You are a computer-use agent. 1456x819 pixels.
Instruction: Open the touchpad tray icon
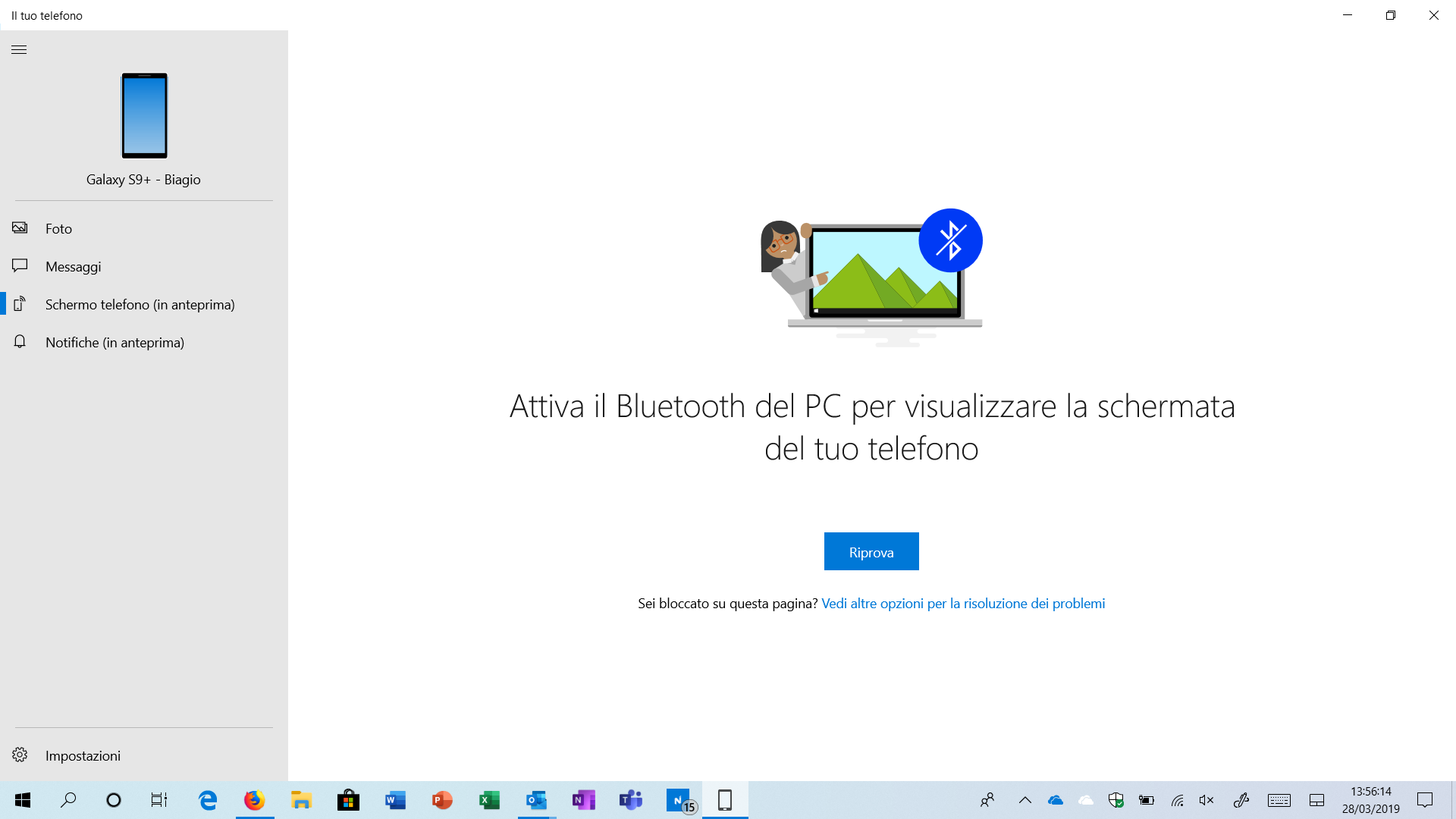click(x=1317, y=800)
